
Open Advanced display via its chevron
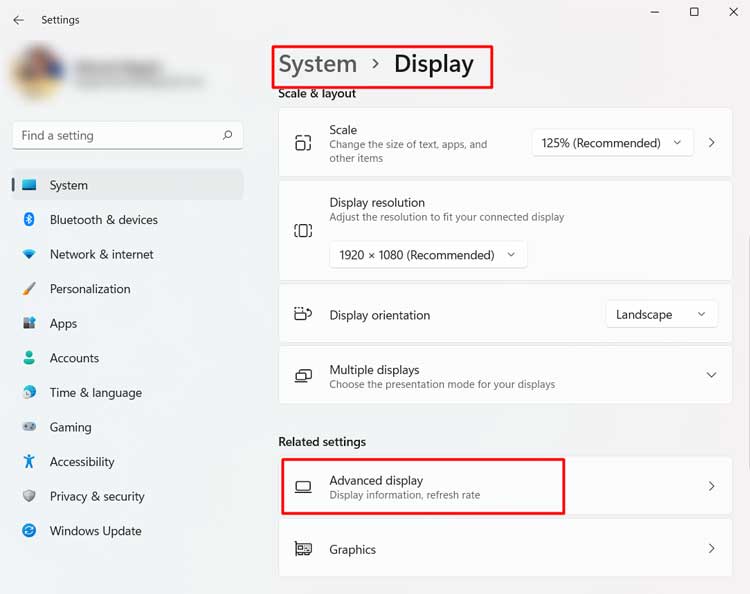click(712, 486)
